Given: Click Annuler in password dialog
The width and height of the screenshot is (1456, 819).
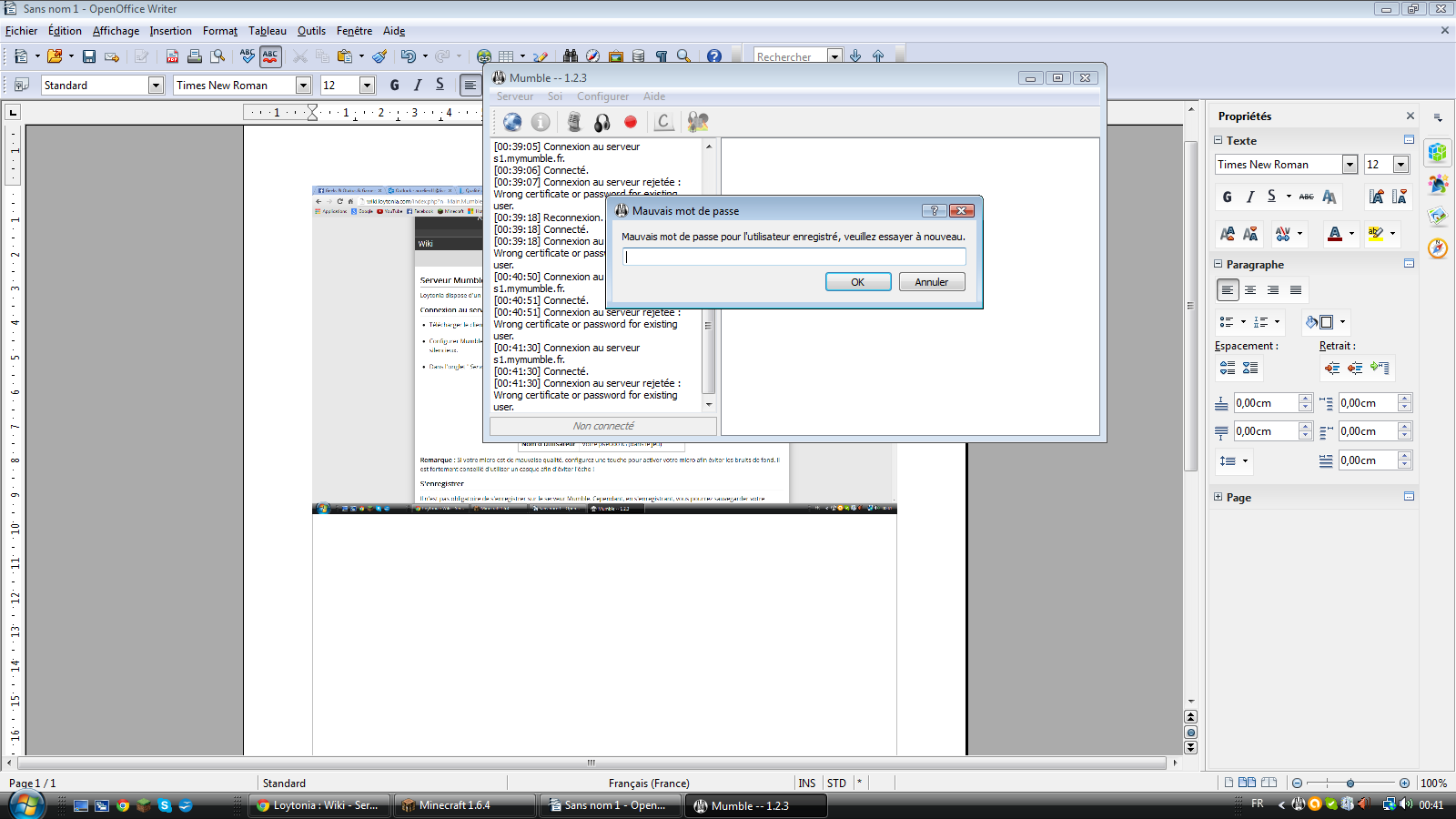Looking at the screenshot, I should point(931,282).
